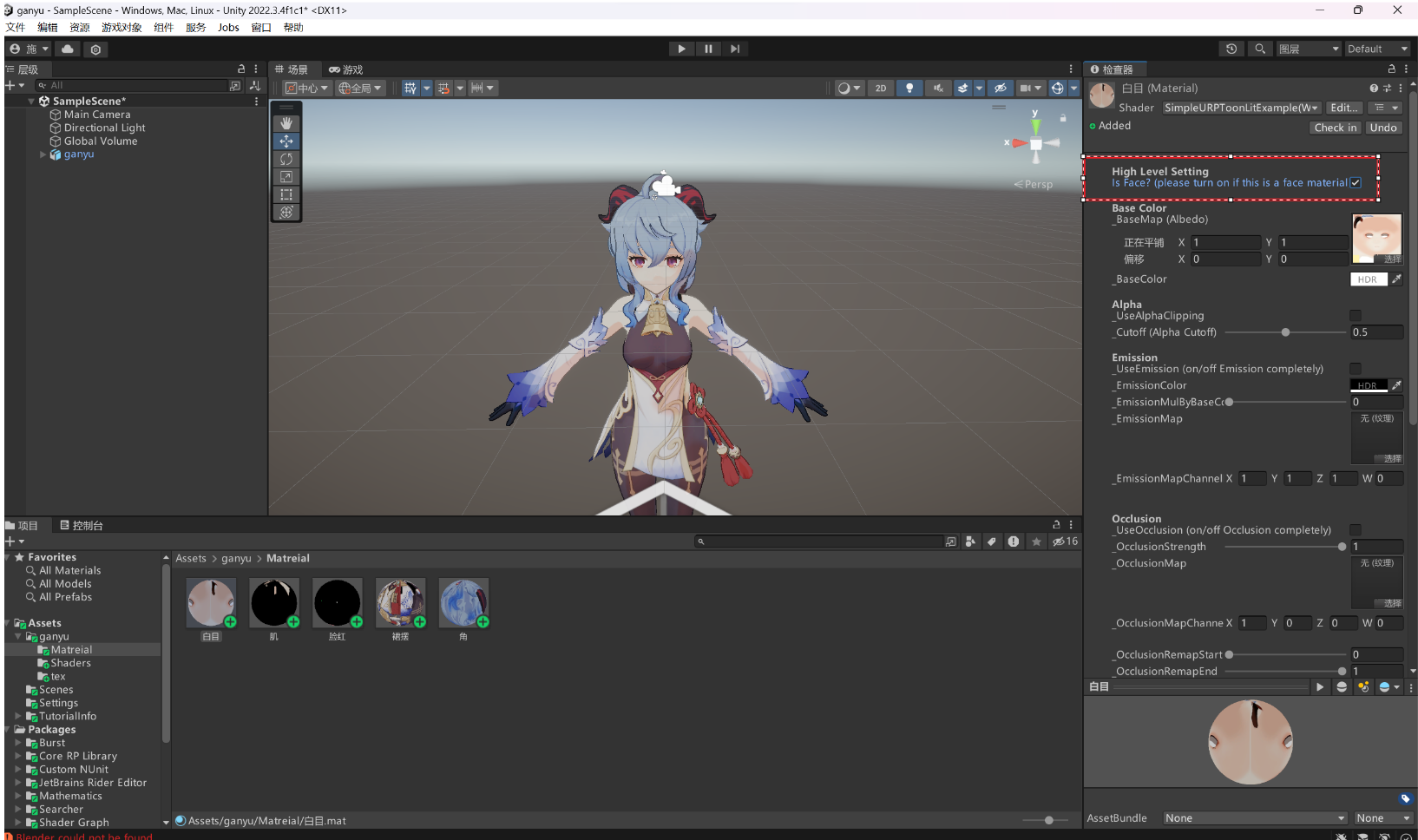Open the 编辑 (Edit) menu
Image resolution: width=1418 pixels, height=840 pixels.
pos(48,28)
